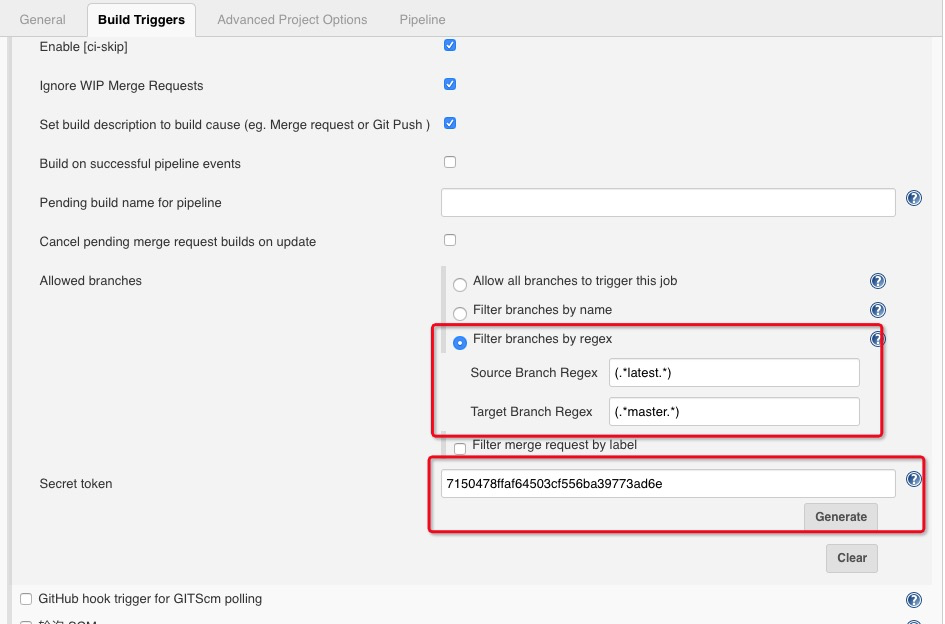945x624 pixels.
Task: Open help for Secret token field
Action: click(x=914, y=479)
